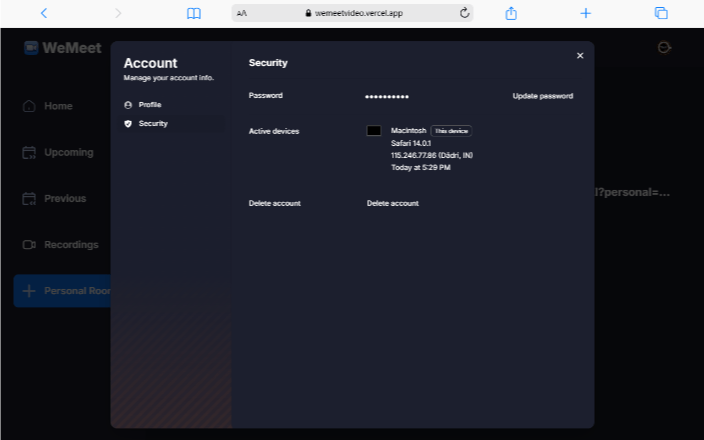Open Recordings in the sidebar
This screenshot has height=440, width=704.
70,245
